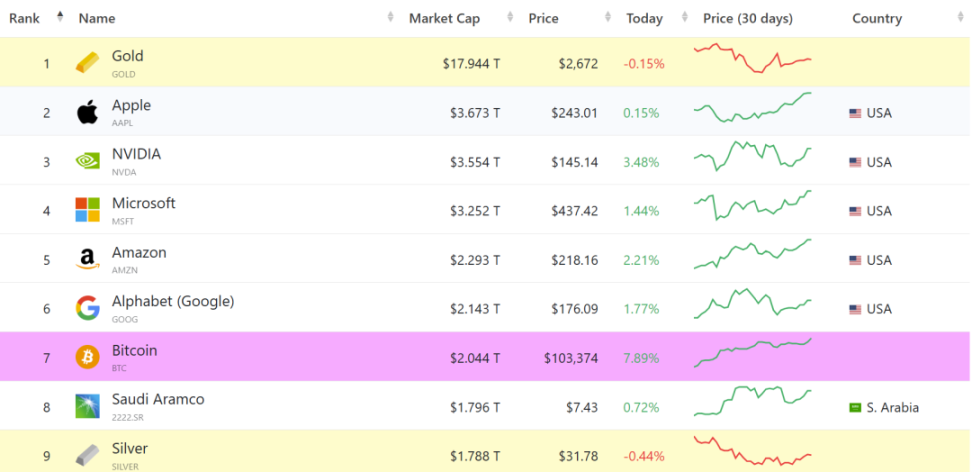
Task: Click the Name column header
Action: coord(97,18)
